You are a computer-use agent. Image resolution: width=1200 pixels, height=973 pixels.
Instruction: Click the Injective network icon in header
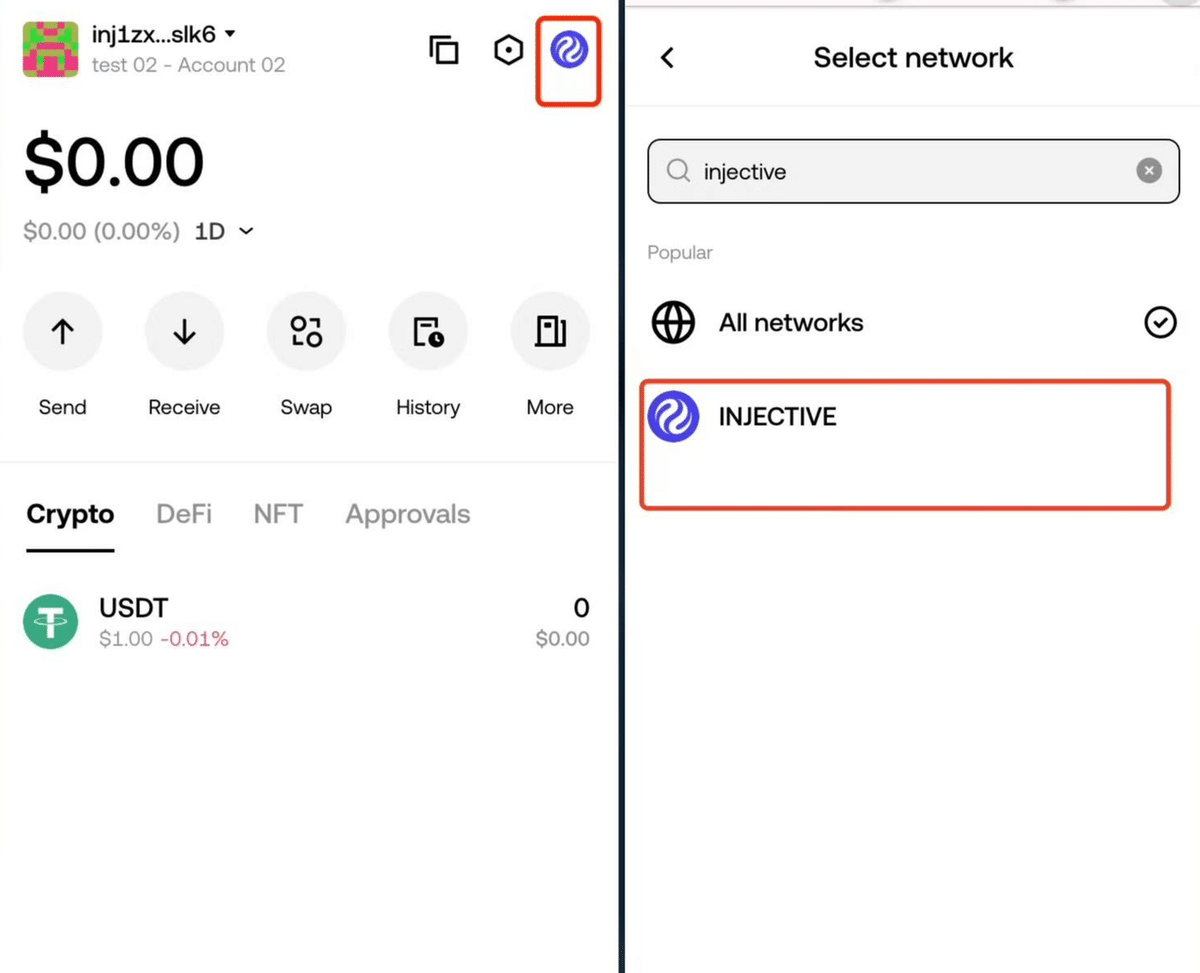click(569, 50)
